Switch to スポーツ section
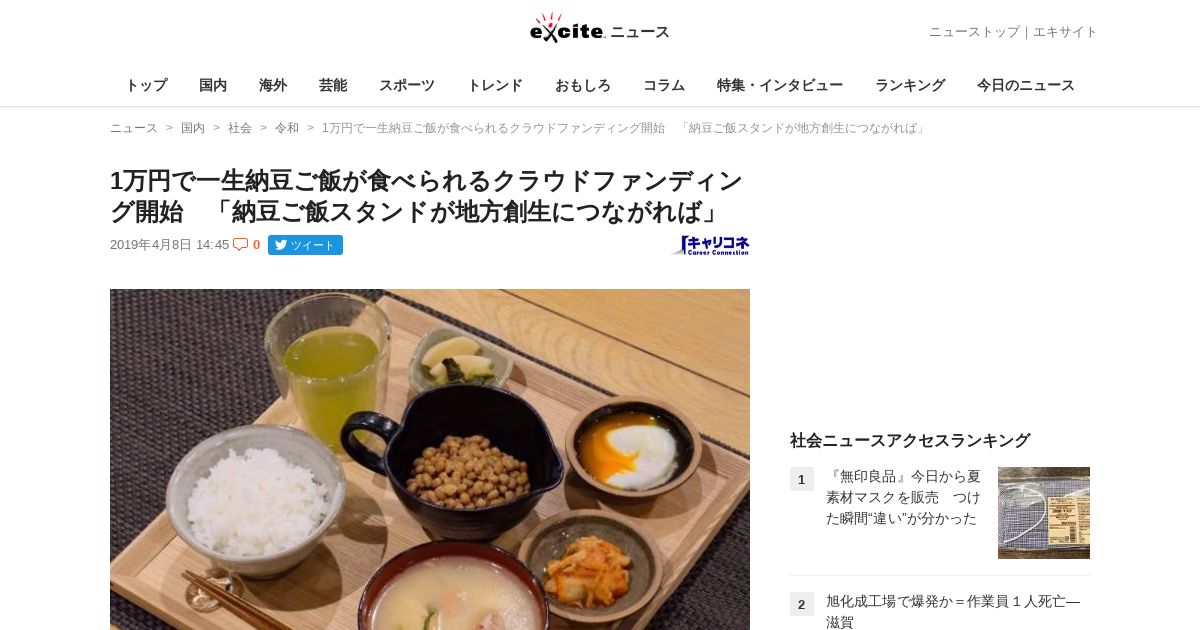This screenshot has width=1200, height=630. (407, 85)
